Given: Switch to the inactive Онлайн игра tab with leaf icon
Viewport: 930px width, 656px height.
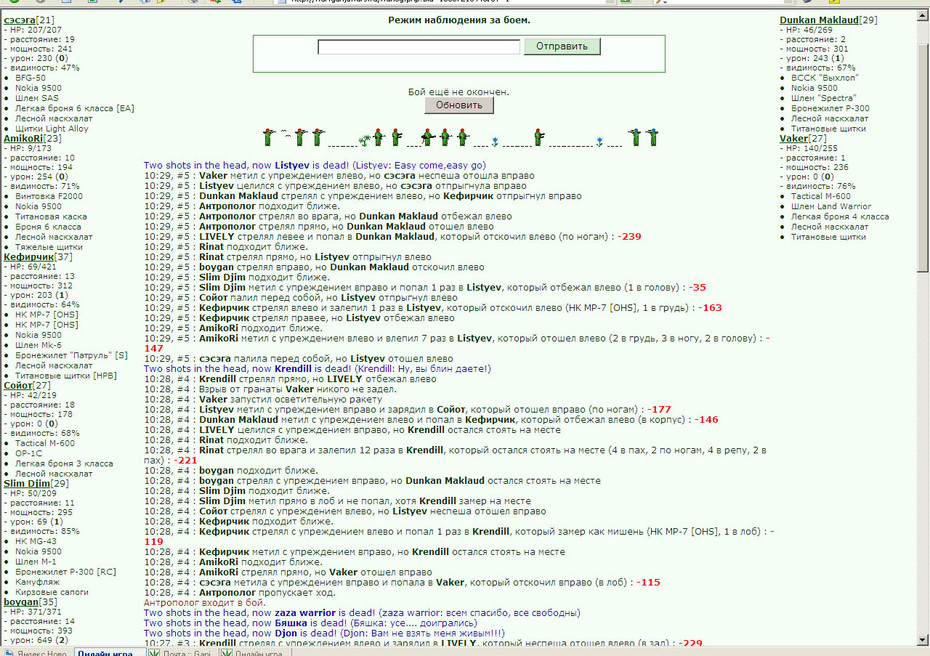Looking at the screenshot, I should click(254, 652).
